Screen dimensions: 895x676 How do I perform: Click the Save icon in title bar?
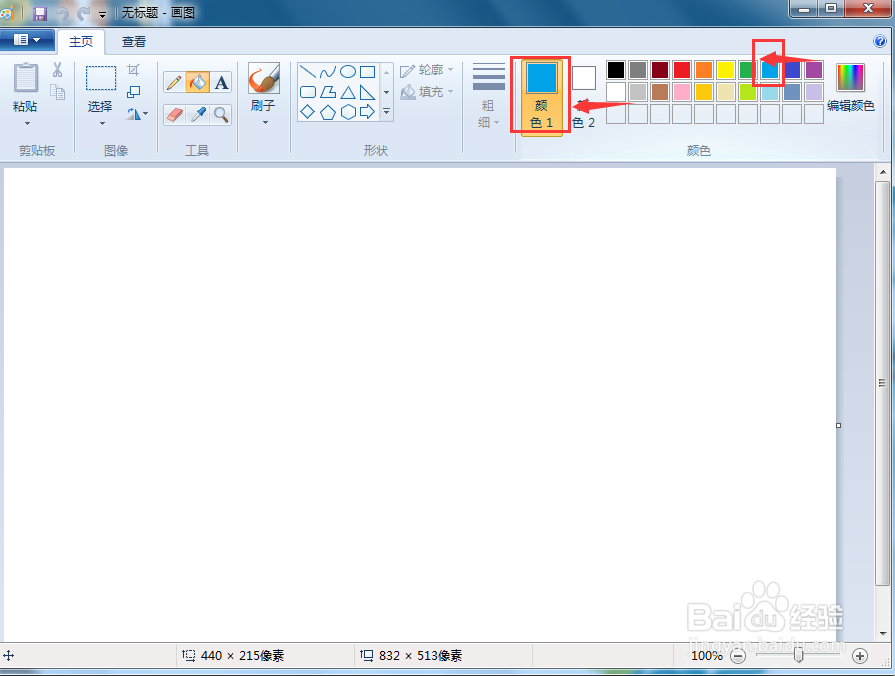[x=40, y=13]
